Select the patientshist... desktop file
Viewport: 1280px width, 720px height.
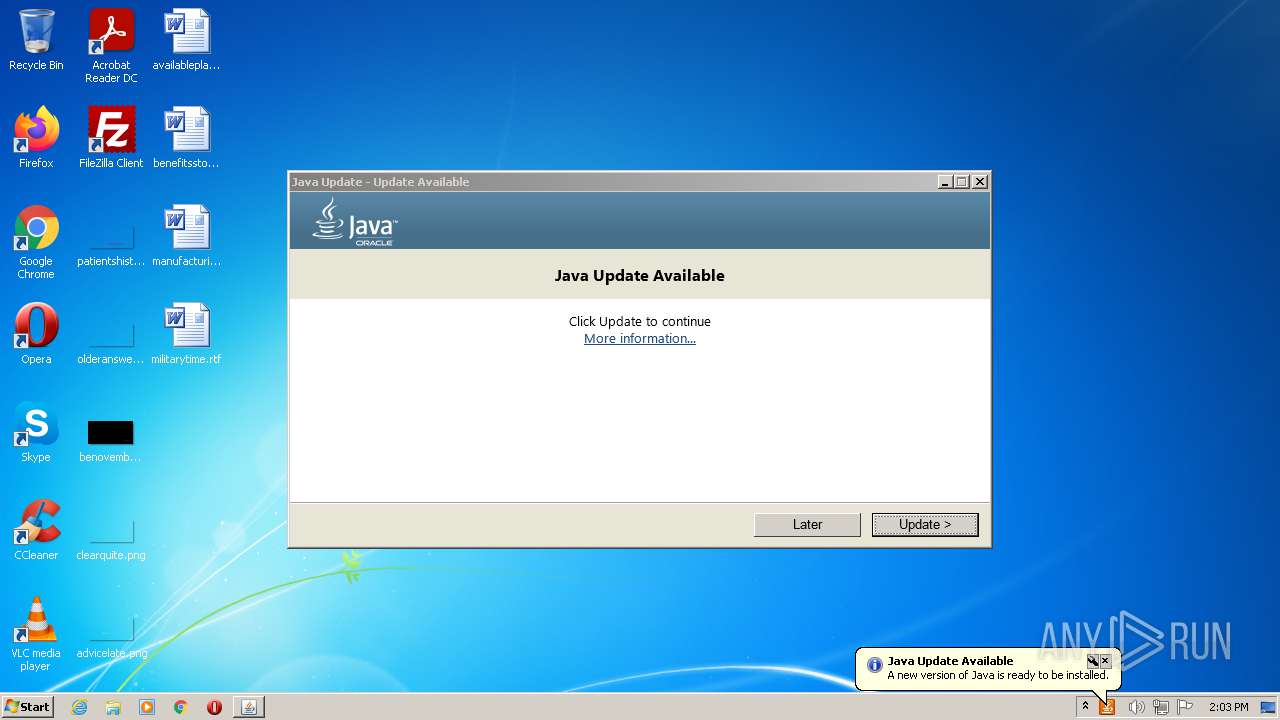tap(111, 242)
